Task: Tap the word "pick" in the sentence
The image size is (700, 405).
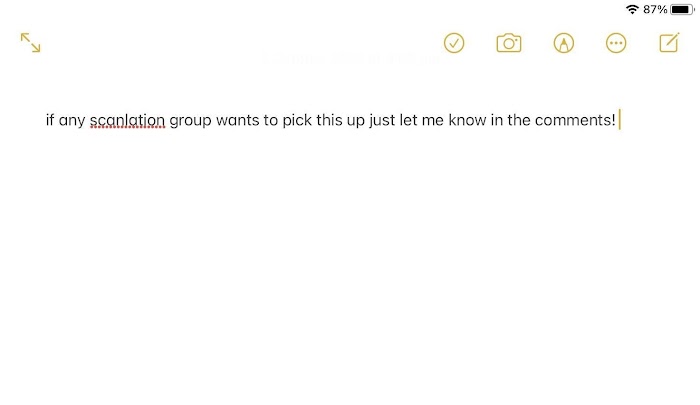Action: [x=302, y=121]
